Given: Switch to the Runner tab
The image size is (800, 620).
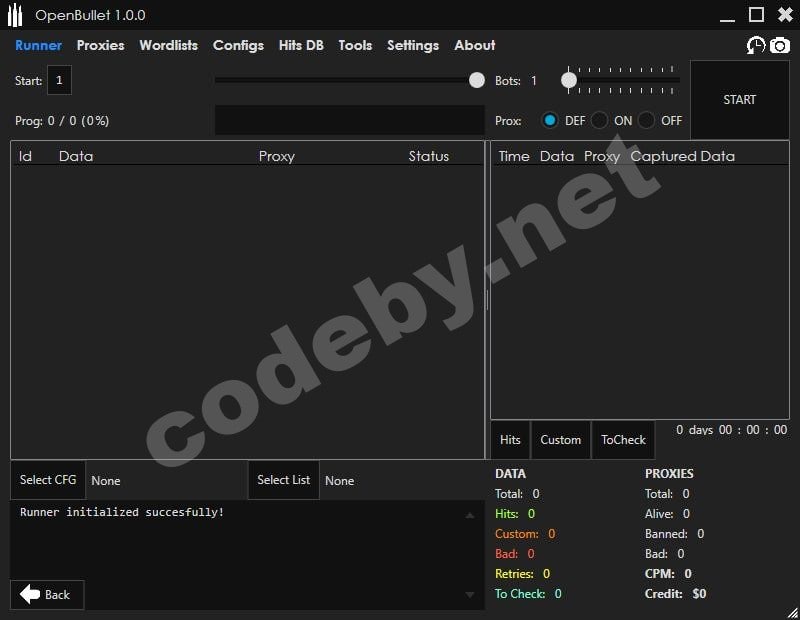Looking at the screenshot, I should pyautogui.click(x=38, y=45).
